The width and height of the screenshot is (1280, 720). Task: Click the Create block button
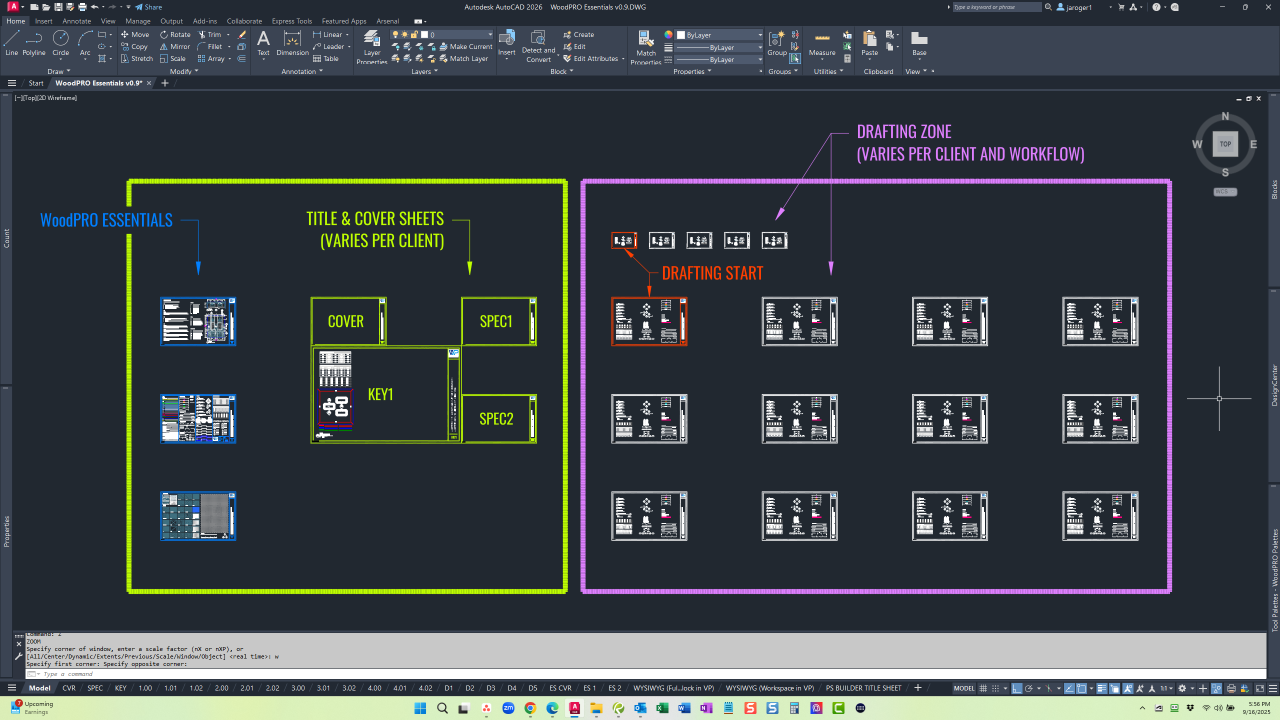click(x=578, y=35)
